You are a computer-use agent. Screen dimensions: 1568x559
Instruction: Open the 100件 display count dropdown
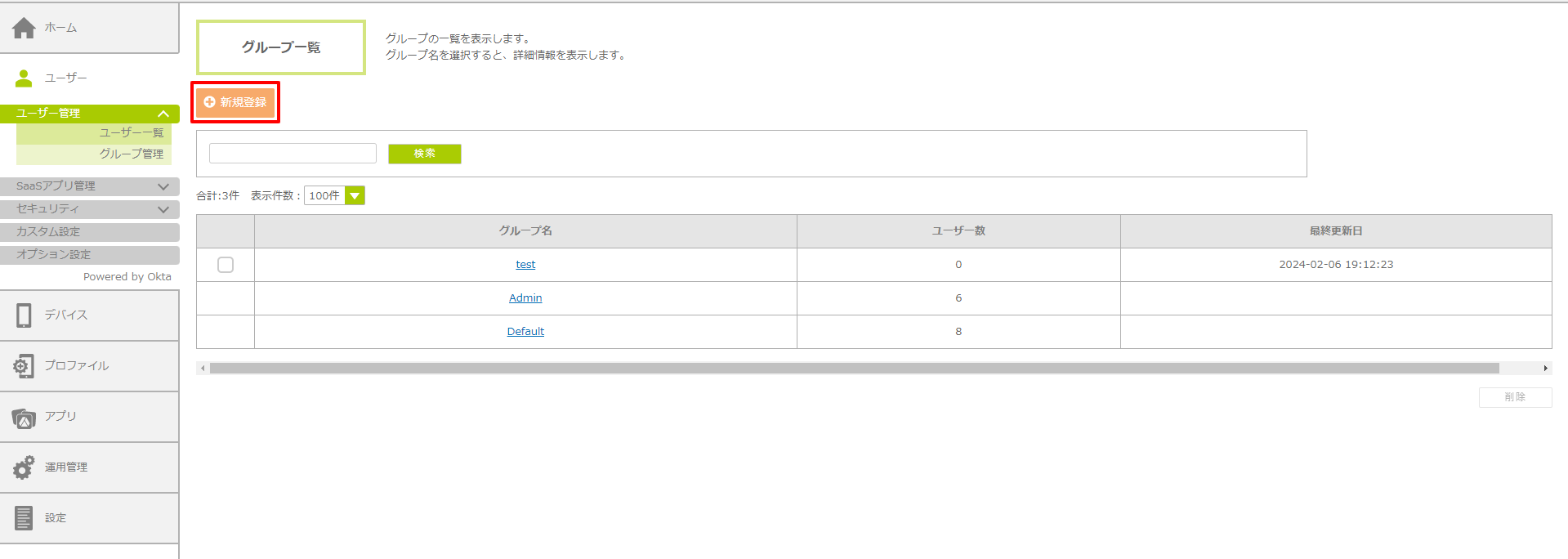click(355, 196)
